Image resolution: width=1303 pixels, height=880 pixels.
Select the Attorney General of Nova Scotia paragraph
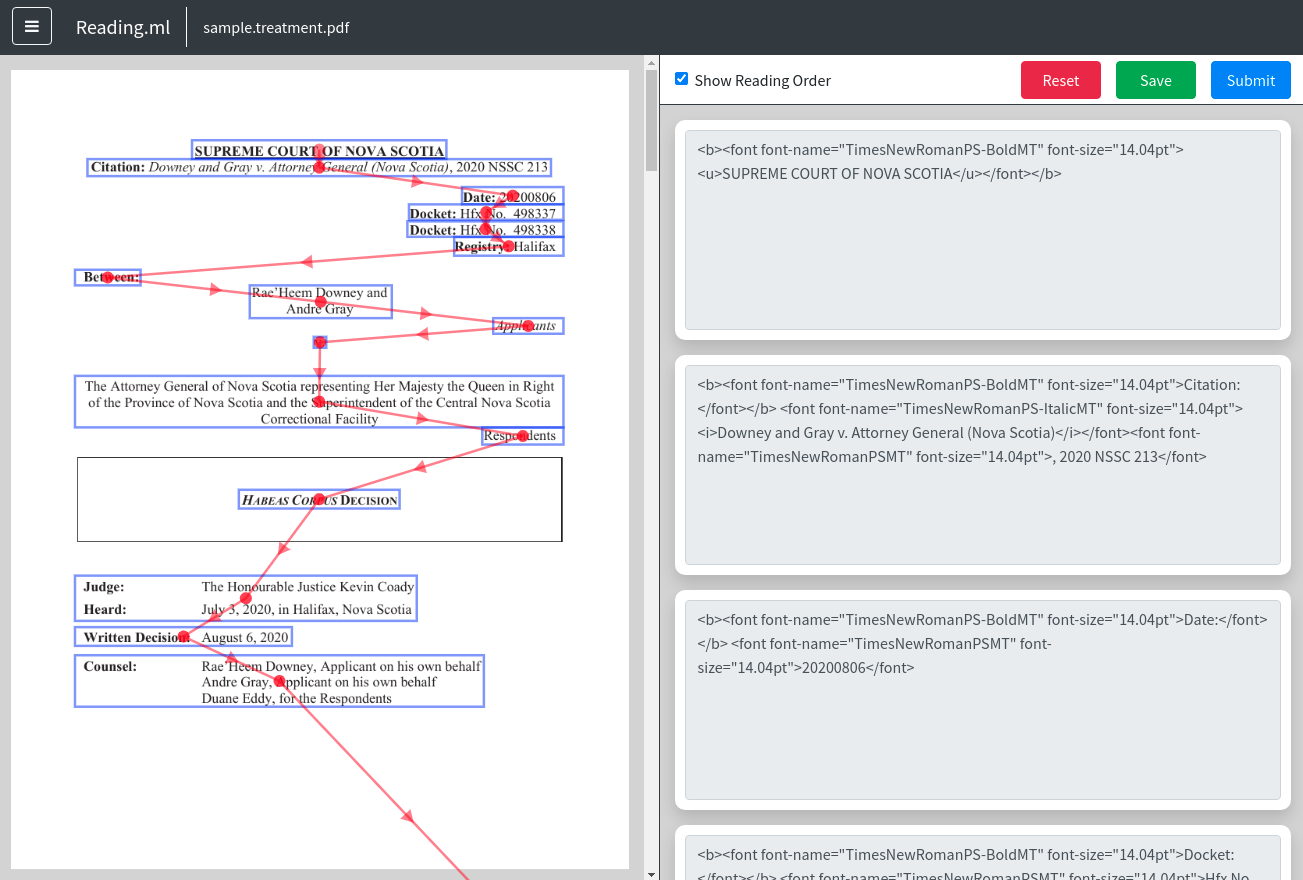(319, 401)
